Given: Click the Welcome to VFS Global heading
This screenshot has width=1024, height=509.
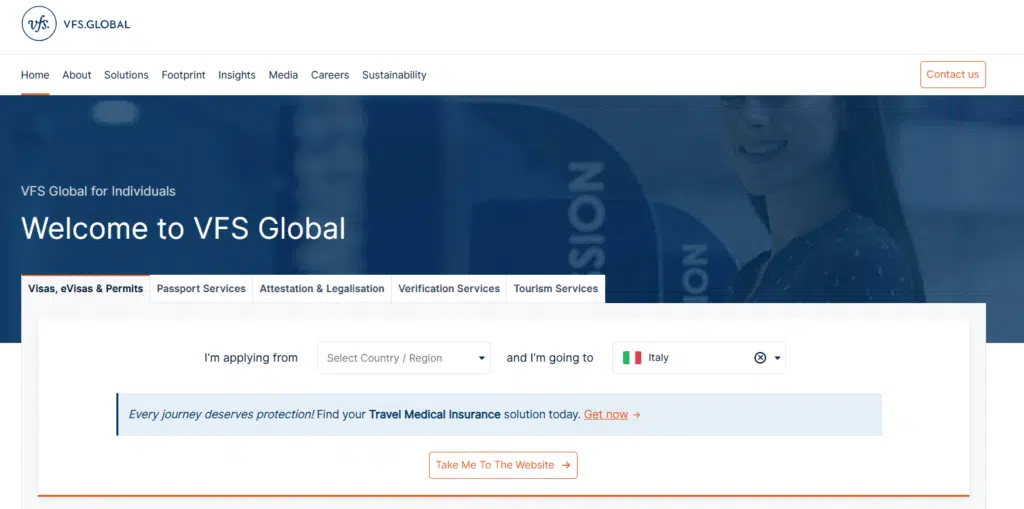Looking at the screenshot, I should click(184, 229).
